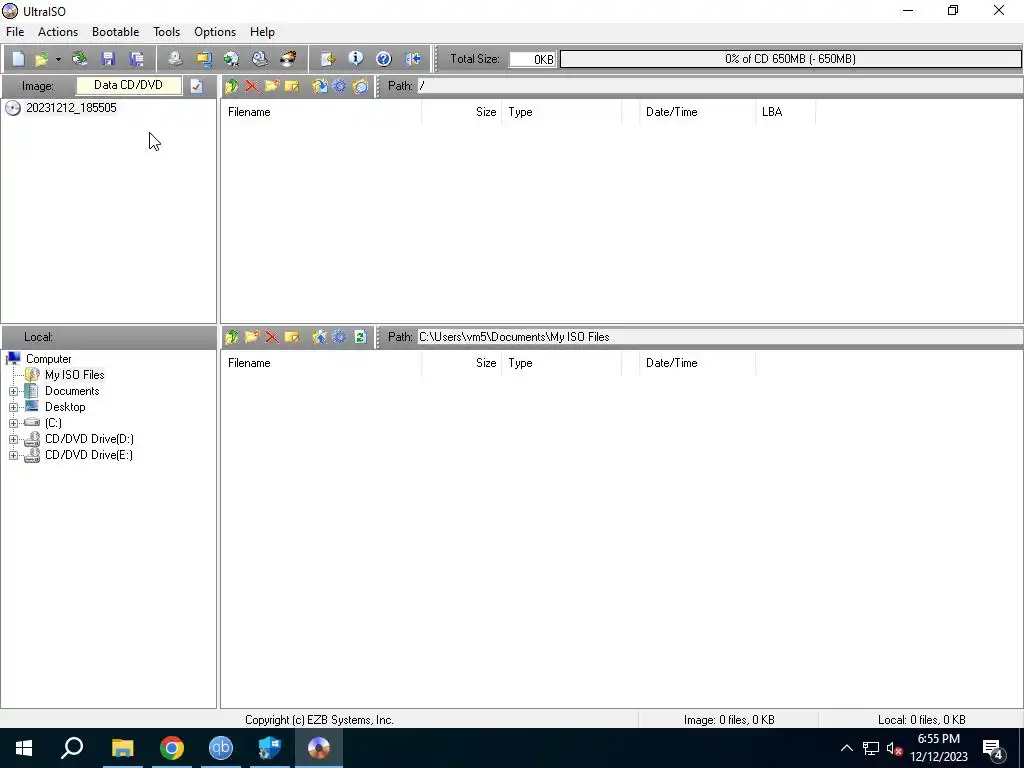Click the Make CD/DVD Image icon
Viewport: 1024px width, 768px height.
click(x=175, y=59)
